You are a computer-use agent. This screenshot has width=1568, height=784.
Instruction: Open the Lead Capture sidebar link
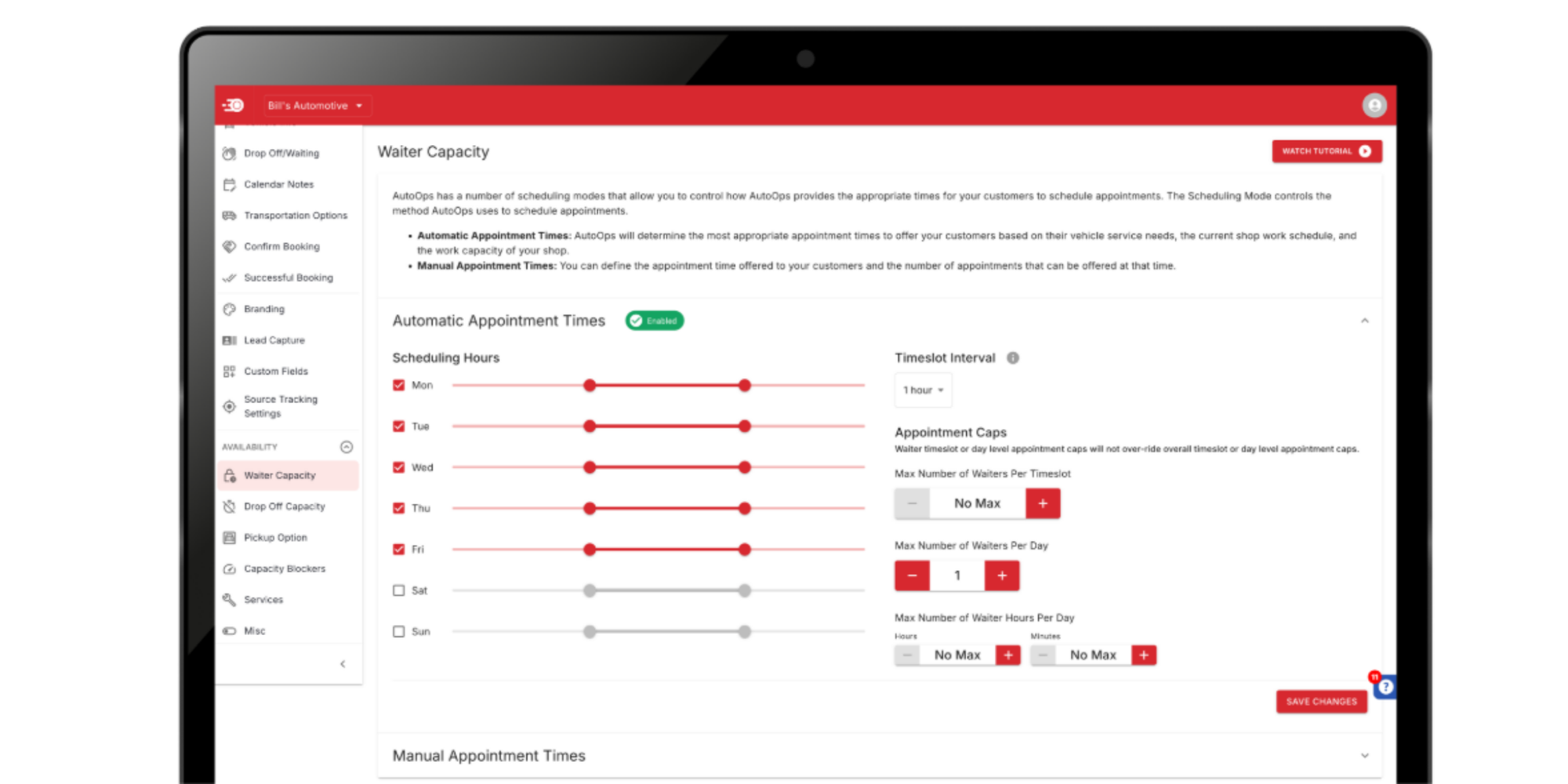pos(288,340)
